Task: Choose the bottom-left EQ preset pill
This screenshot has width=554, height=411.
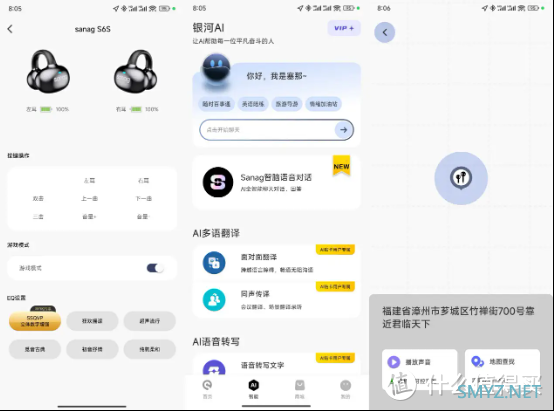Action: point(35,349)
